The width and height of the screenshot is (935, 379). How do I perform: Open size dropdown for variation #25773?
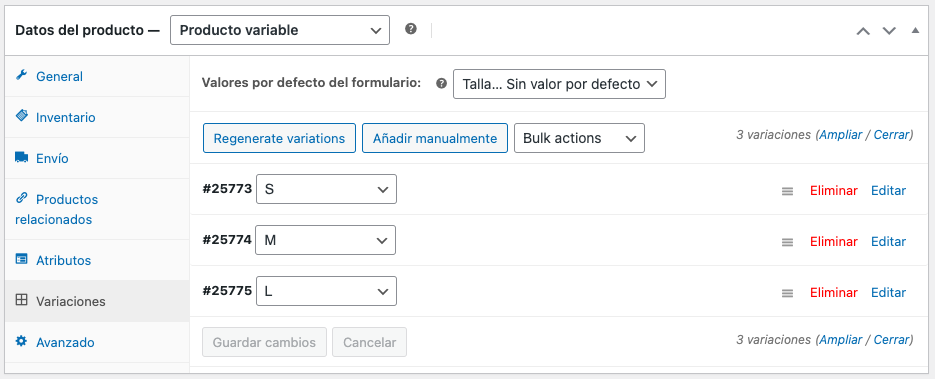pos(326,189)
